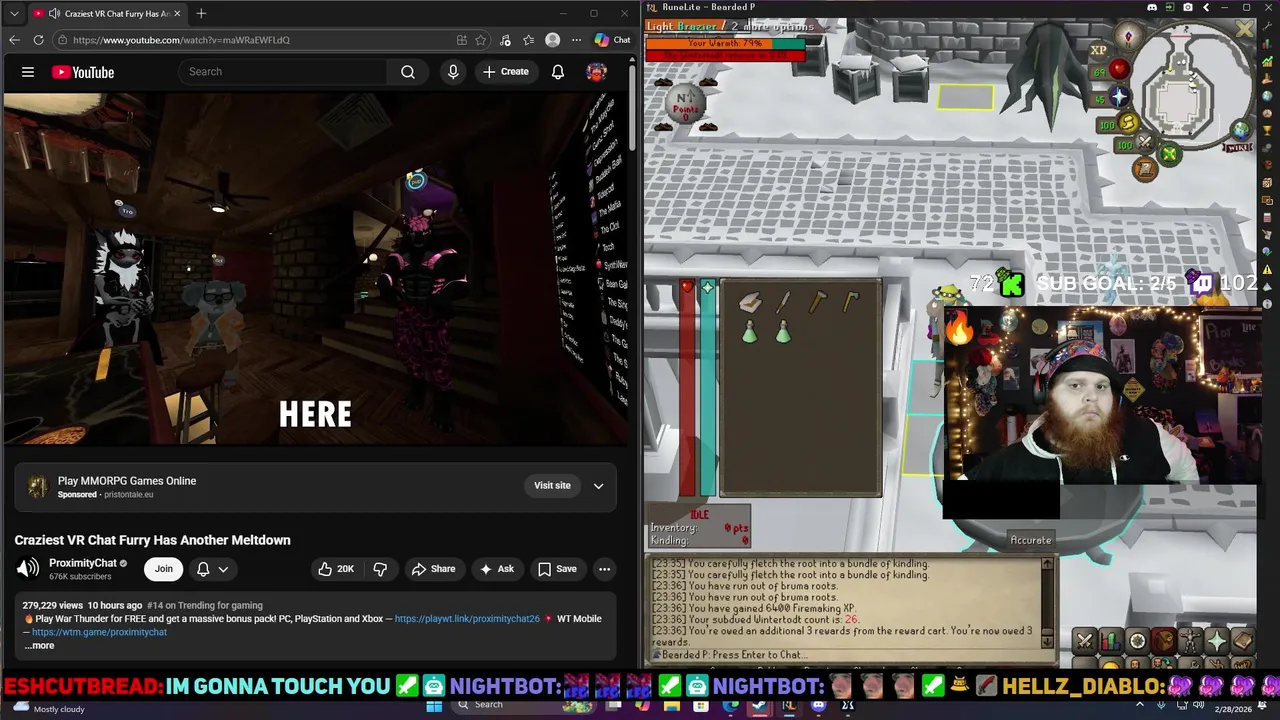Toggle run energy orb
This screenshot has width=1280, height=720.
(x=1119, y=124)
